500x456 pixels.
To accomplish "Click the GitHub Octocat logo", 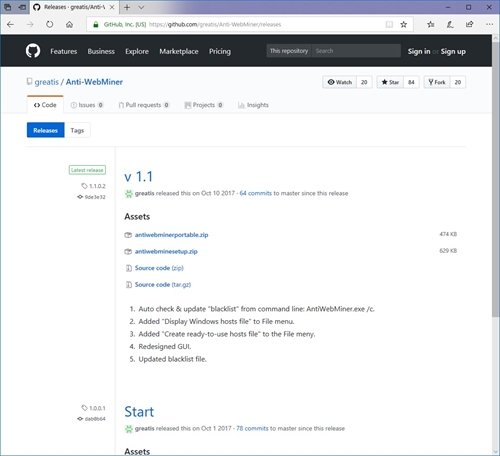I will click(x=33, y=51).
